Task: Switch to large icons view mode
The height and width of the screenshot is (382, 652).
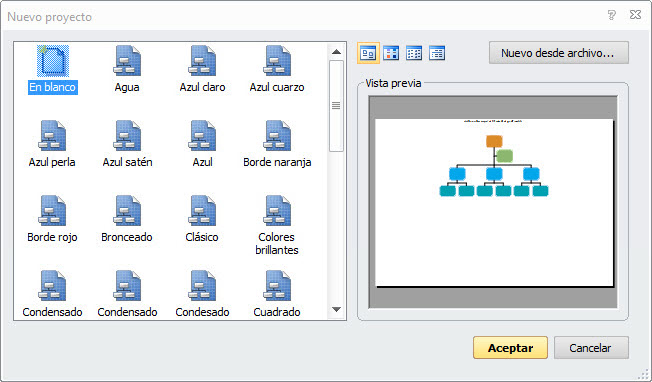Action: (x=368, y=53)
